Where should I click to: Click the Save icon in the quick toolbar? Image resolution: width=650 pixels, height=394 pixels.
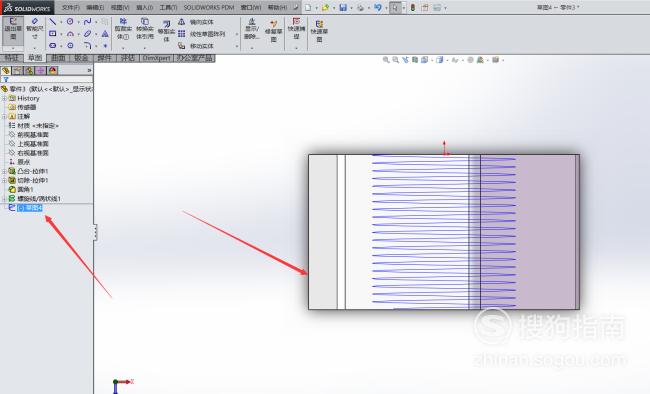click(343, 7)
